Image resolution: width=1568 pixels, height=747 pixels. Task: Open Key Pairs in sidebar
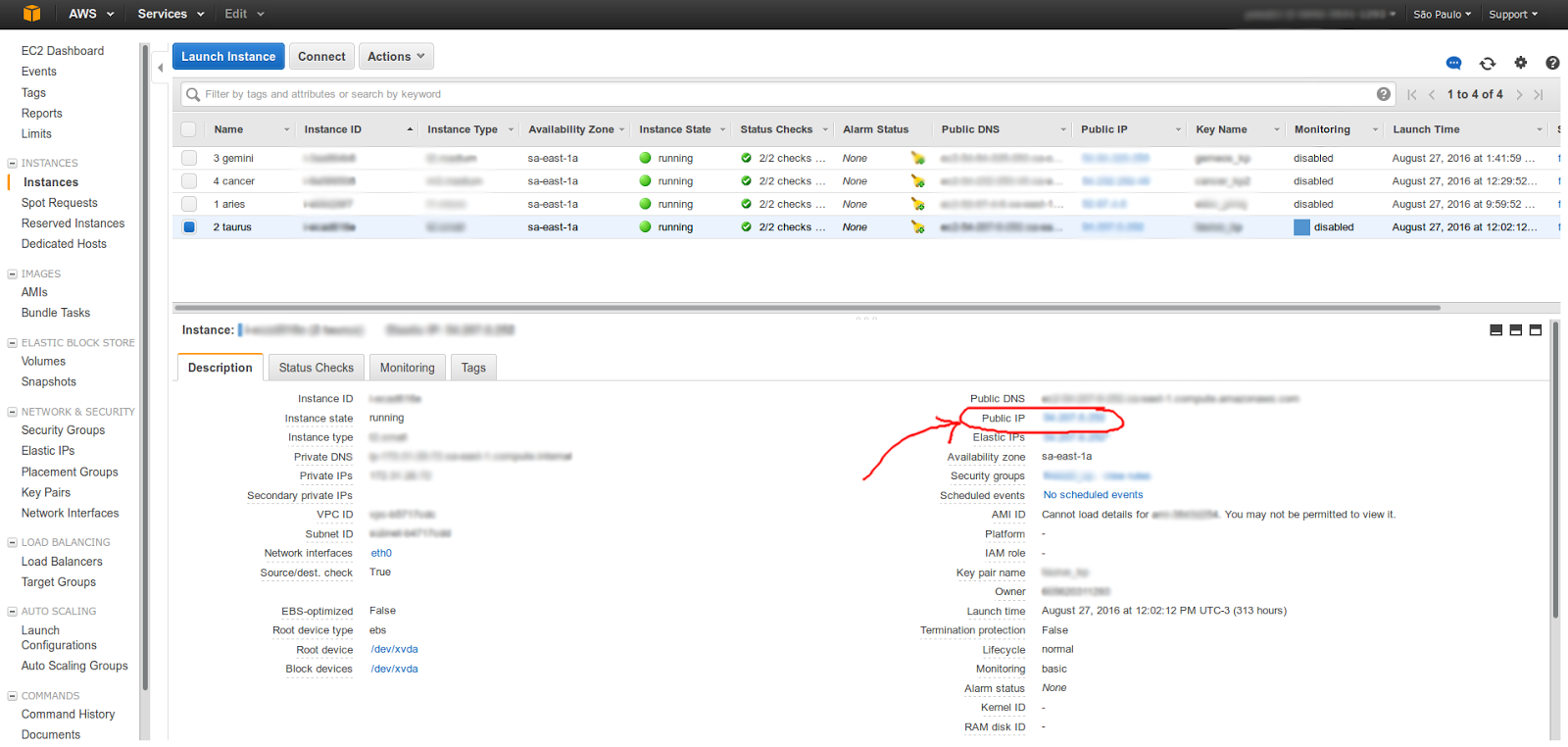tap(46, 493)
